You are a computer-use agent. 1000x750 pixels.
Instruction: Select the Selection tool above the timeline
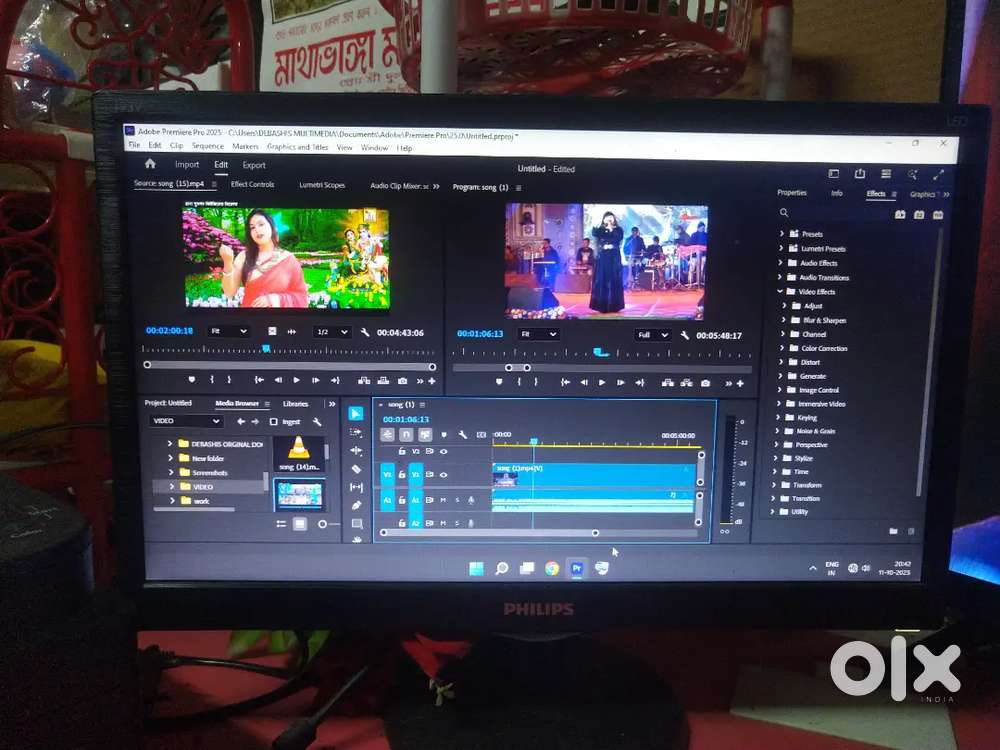(356, 413)
